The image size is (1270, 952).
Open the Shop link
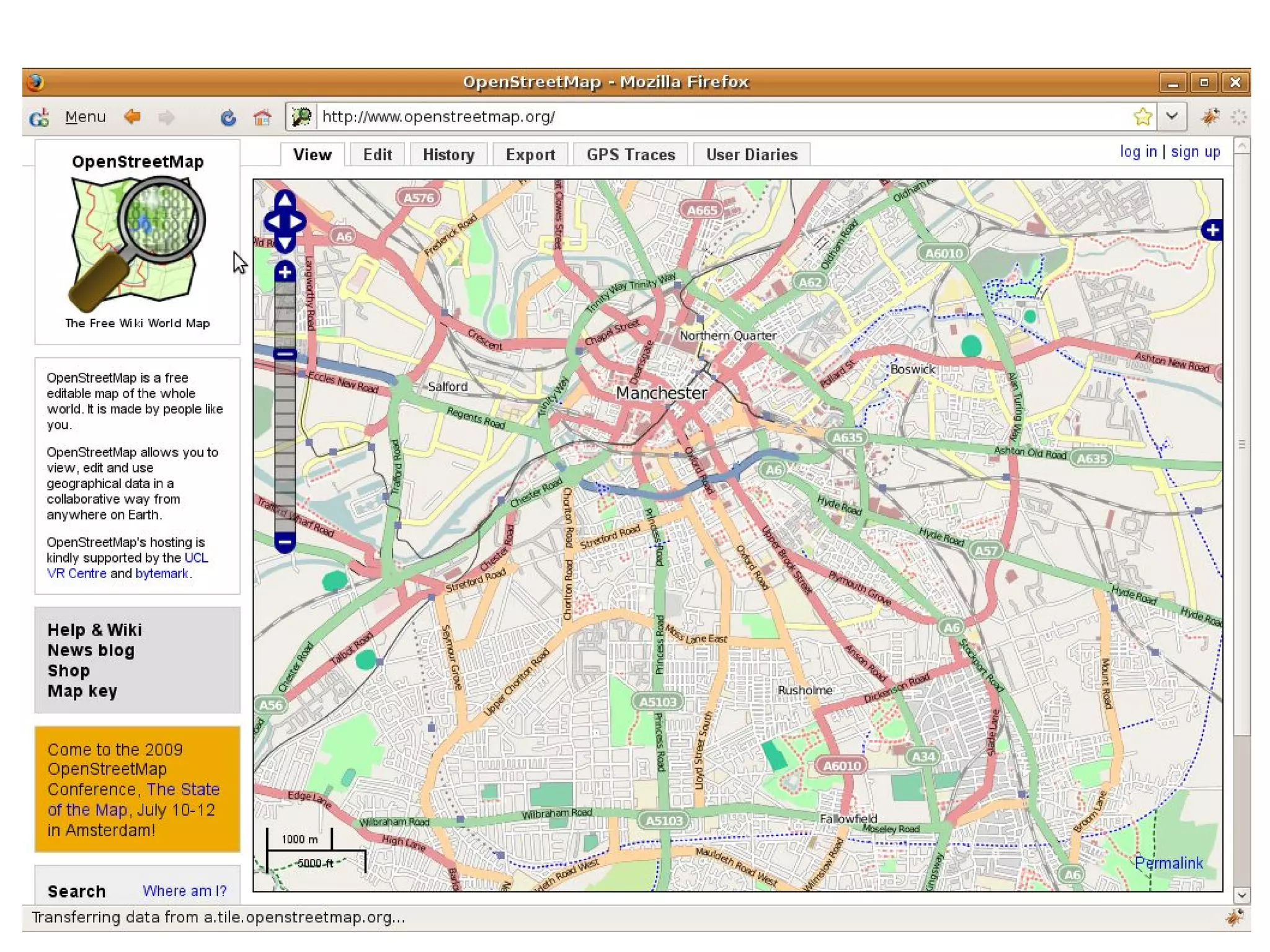point(68,671)
